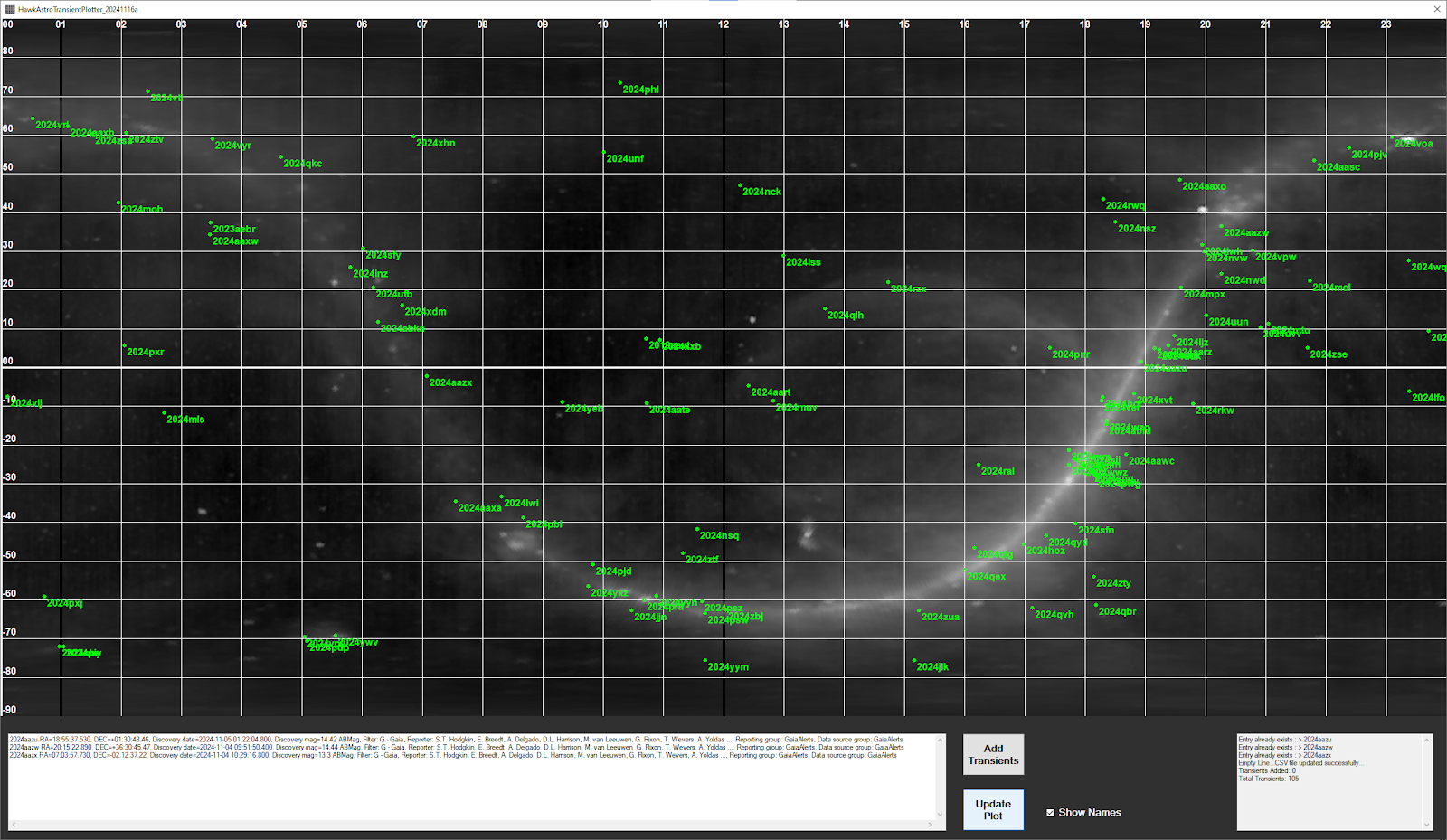The width and height of the screenshot is (1447, 840).
Task: Click the 'Transients Added: 0' log line
Action: point(1267,771)
